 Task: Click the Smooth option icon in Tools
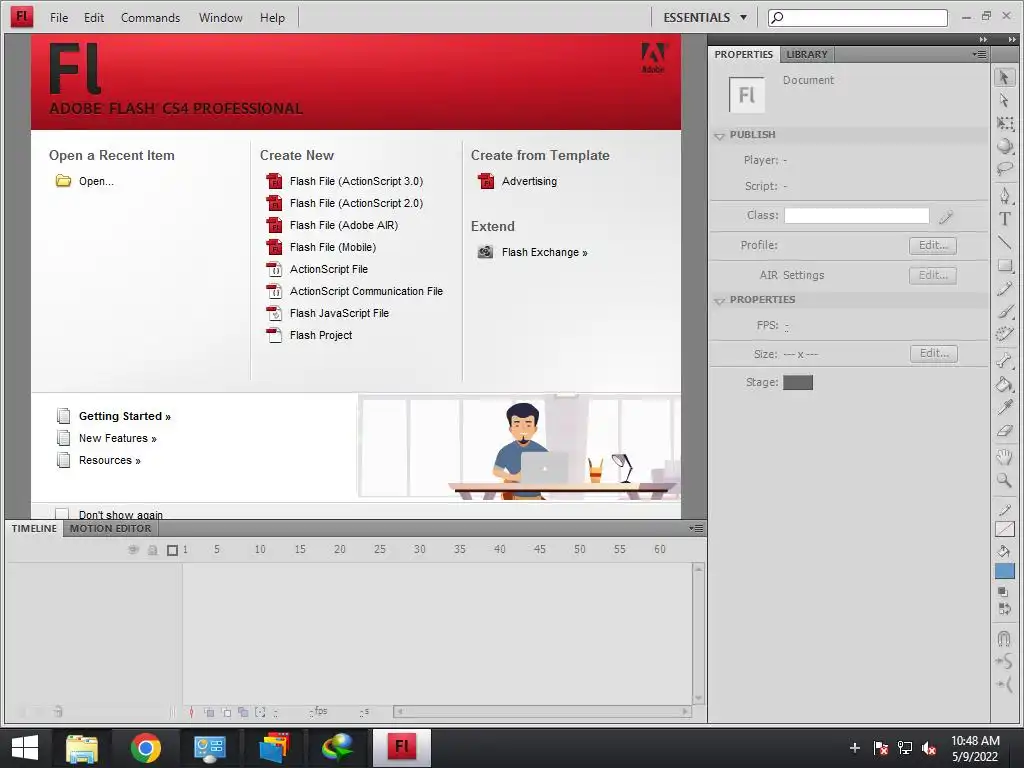[1004, 661]
